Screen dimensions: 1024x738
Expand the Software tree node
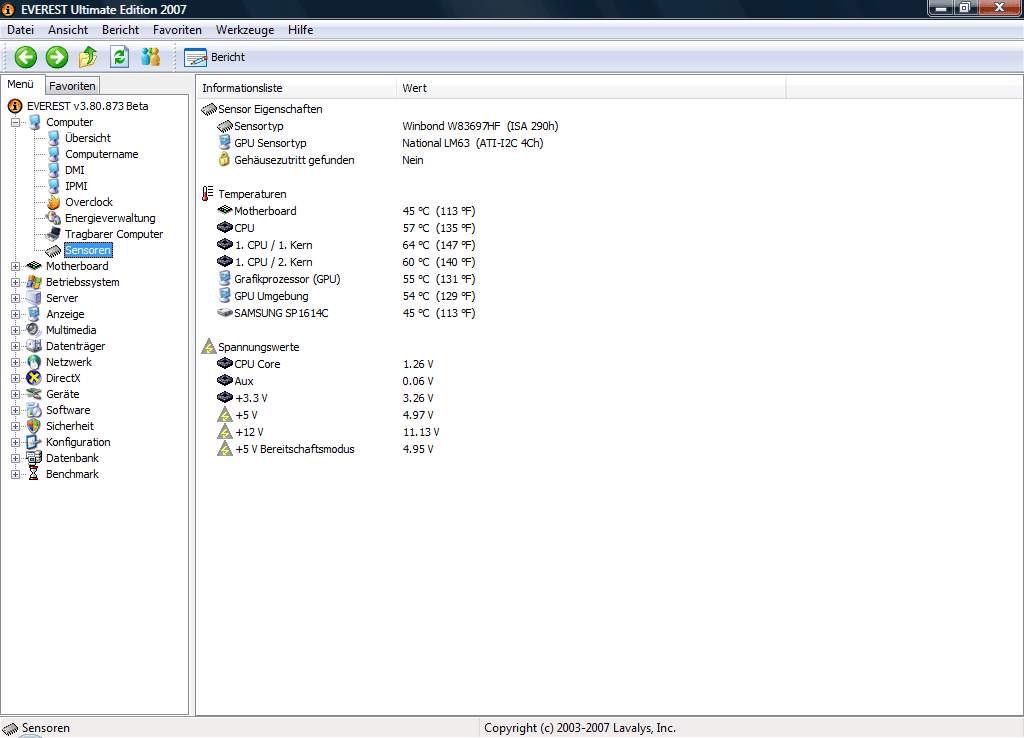click(x=15, y=410)
